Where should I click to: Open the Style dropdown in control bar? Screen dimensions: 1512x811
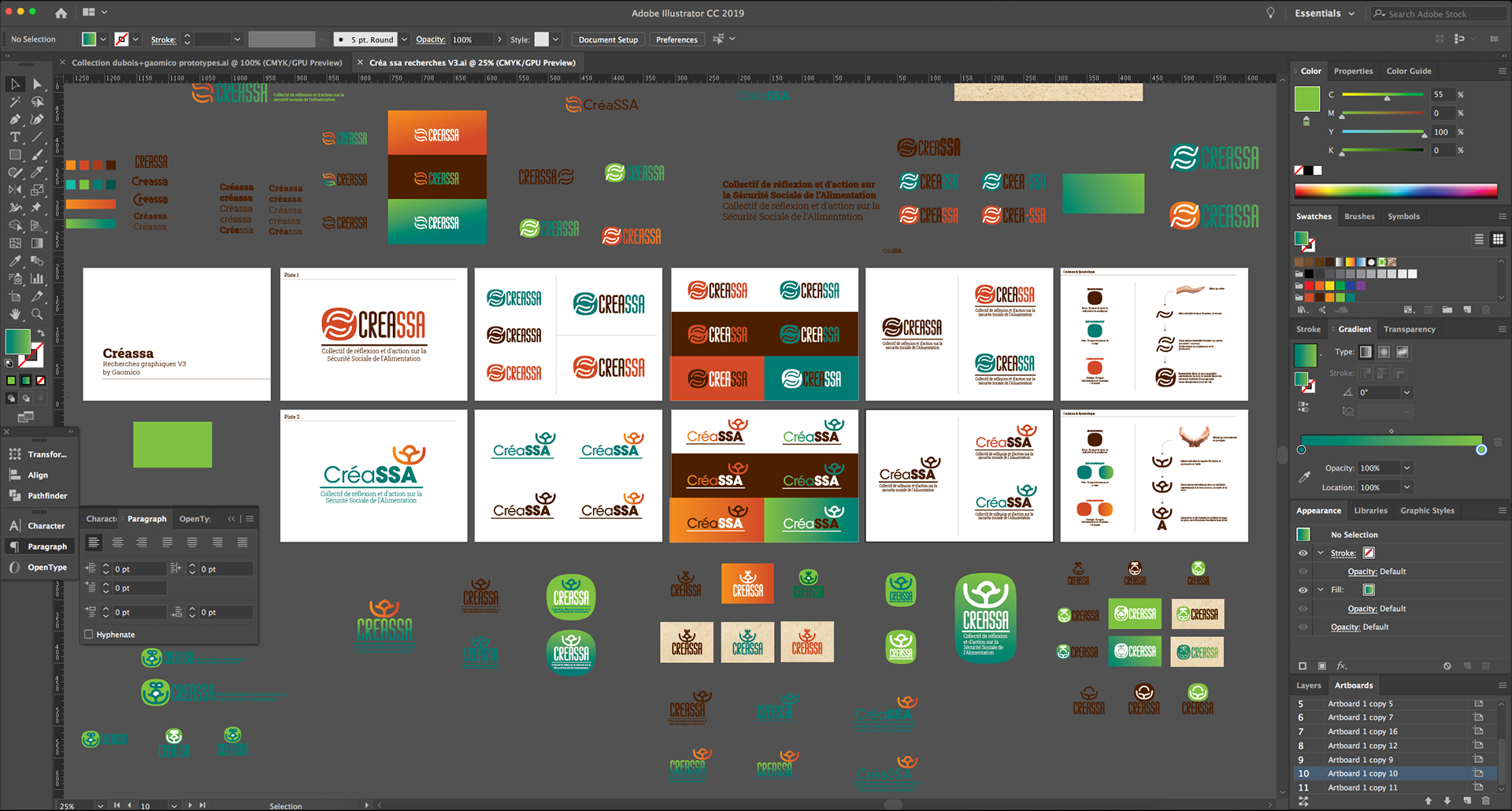coord(556,39)
